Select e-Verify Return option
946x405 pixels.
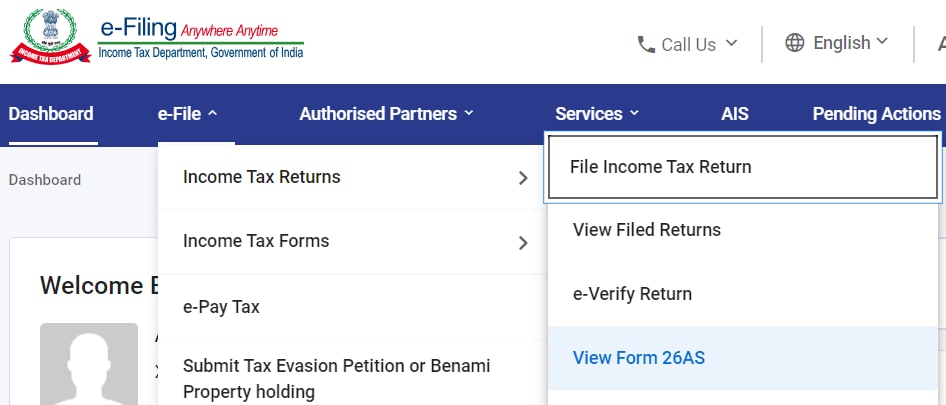[632, 294]
